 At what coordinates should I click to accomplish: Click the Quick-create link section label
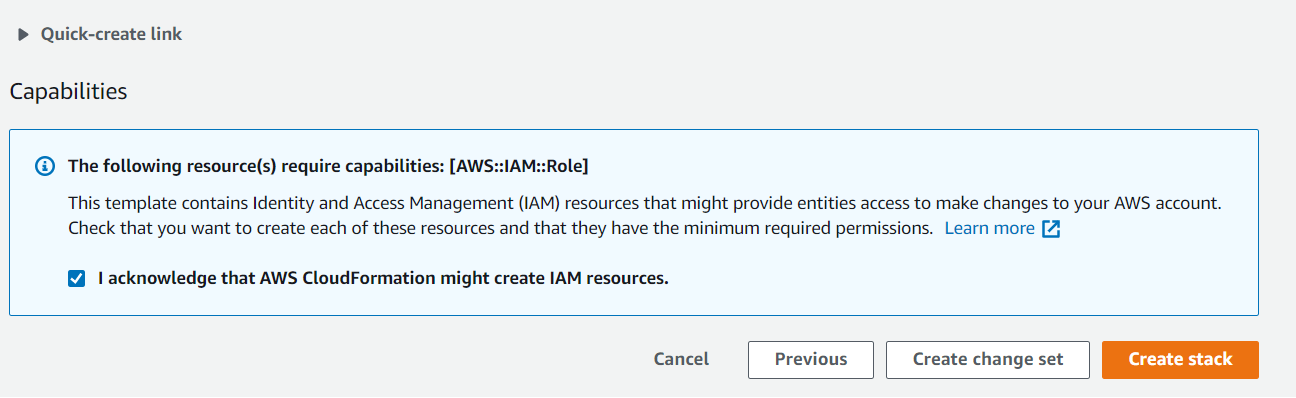click(111, 34)
